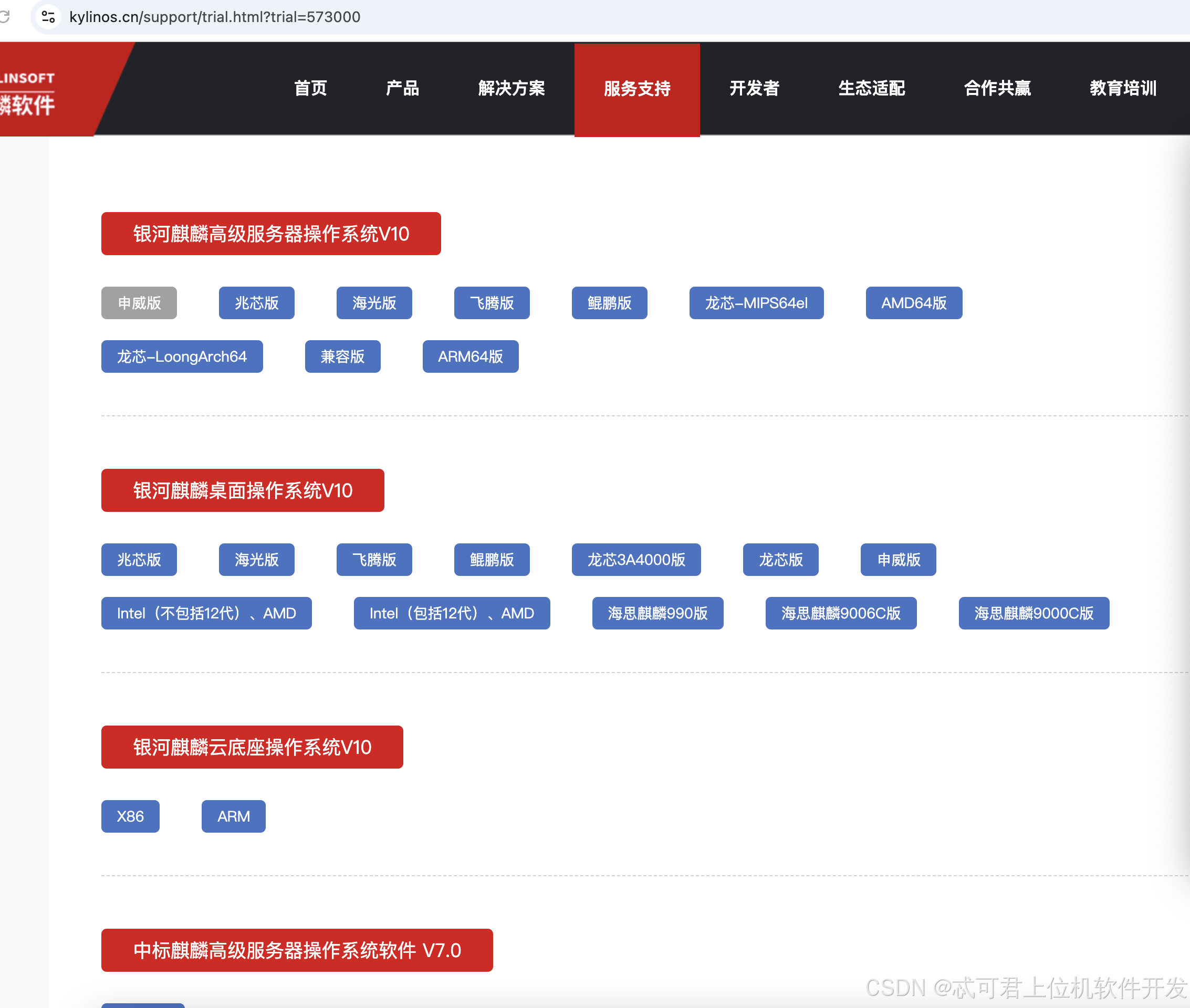Screen dimensions: 1190x1008
Task: Click the URL address field
Action: pos(214,17)
